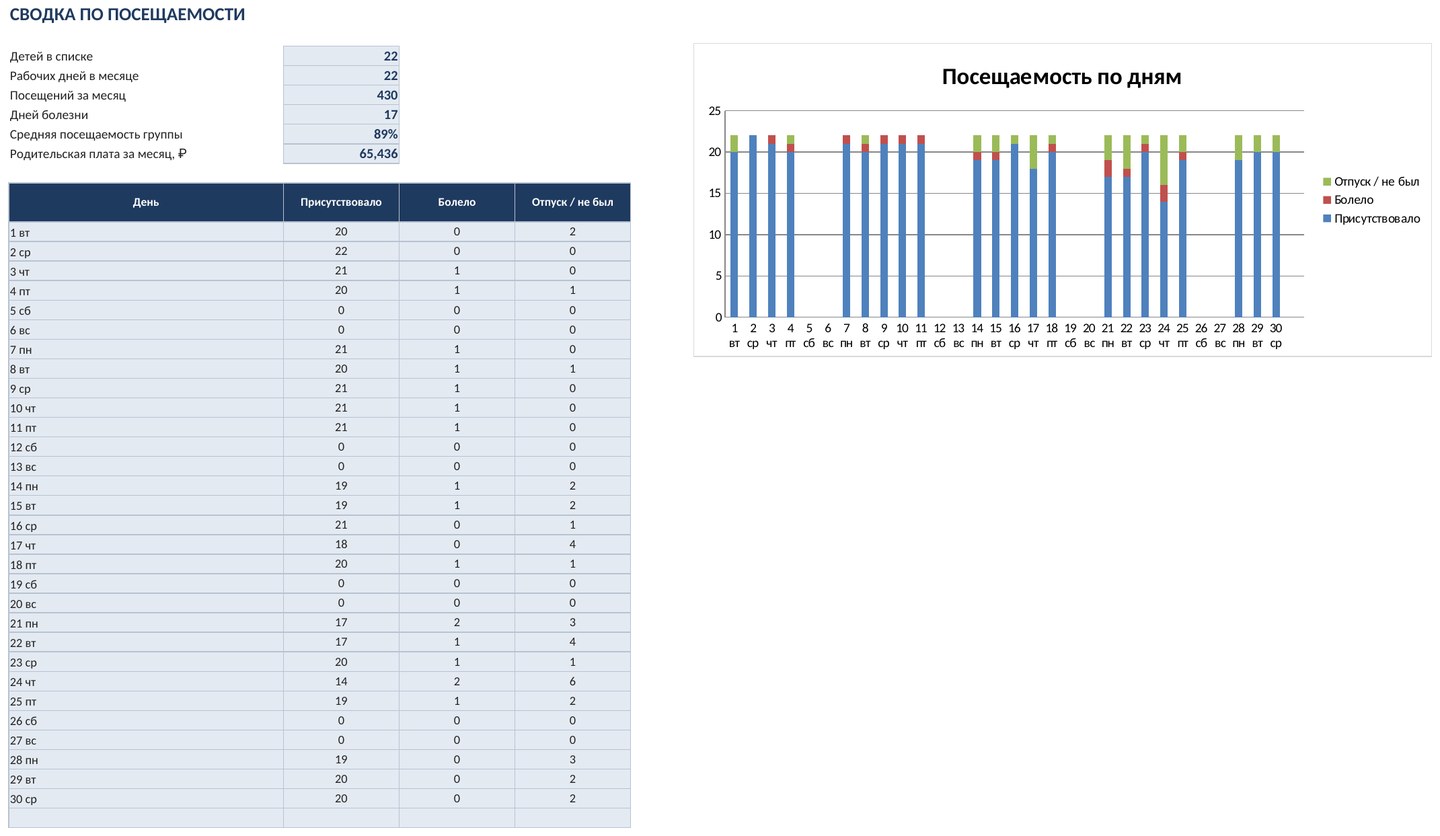Select the "Средняя посещаемость группы" label
Screen dimensions: 1440x836
(x=96, y=135)
